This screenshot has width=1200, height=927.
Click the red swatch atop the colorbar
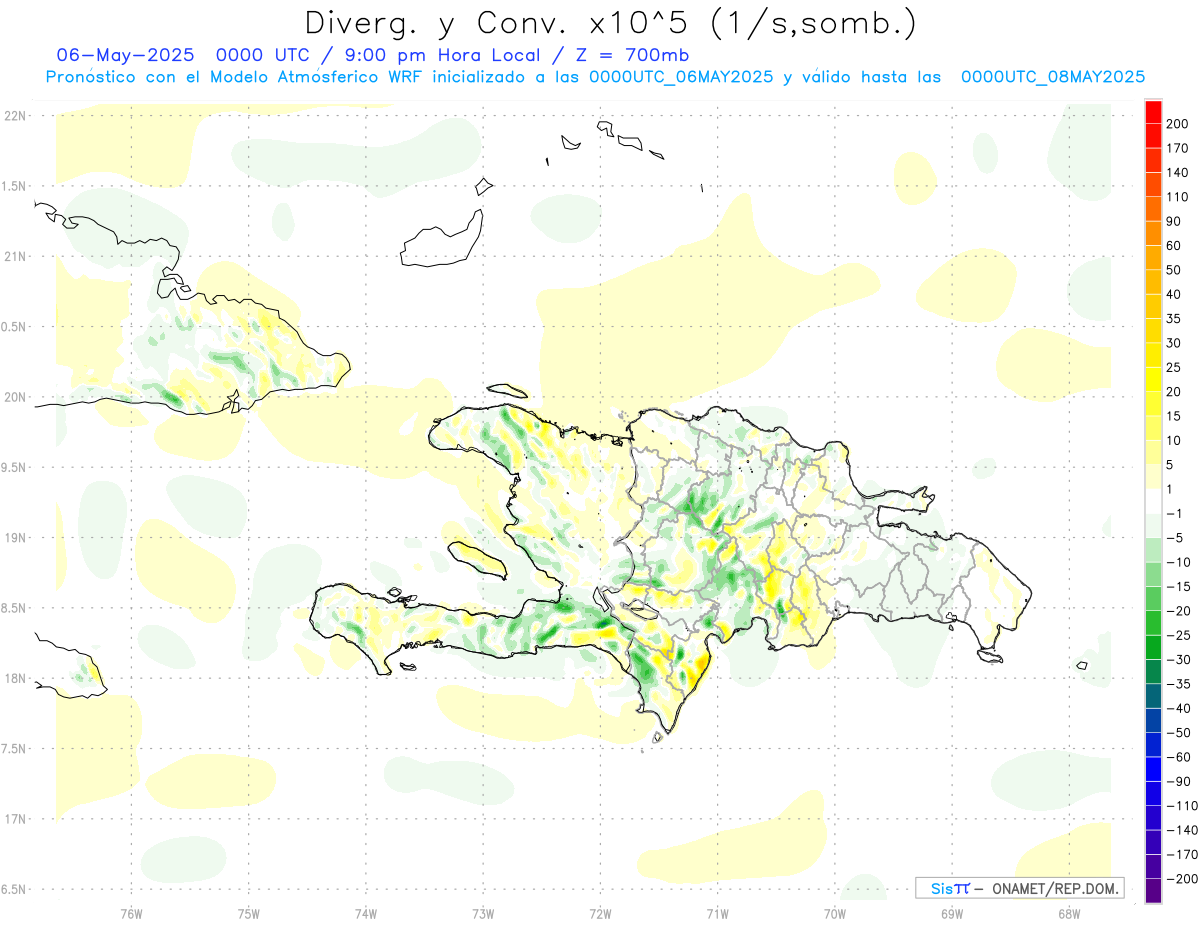click(x=1153, y=112)
